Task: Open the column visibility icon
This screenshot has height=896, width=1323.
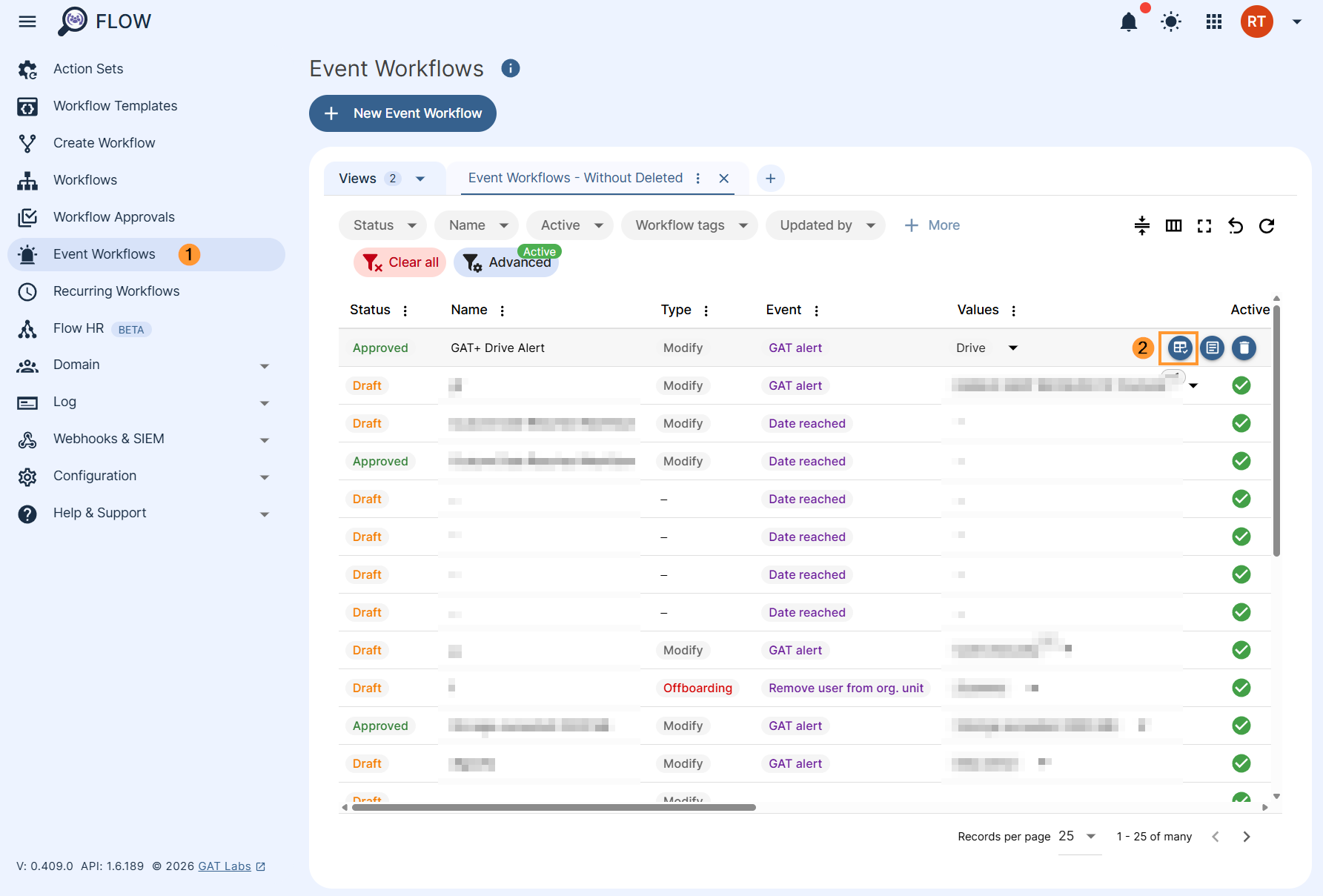Action: (1173, 225)
